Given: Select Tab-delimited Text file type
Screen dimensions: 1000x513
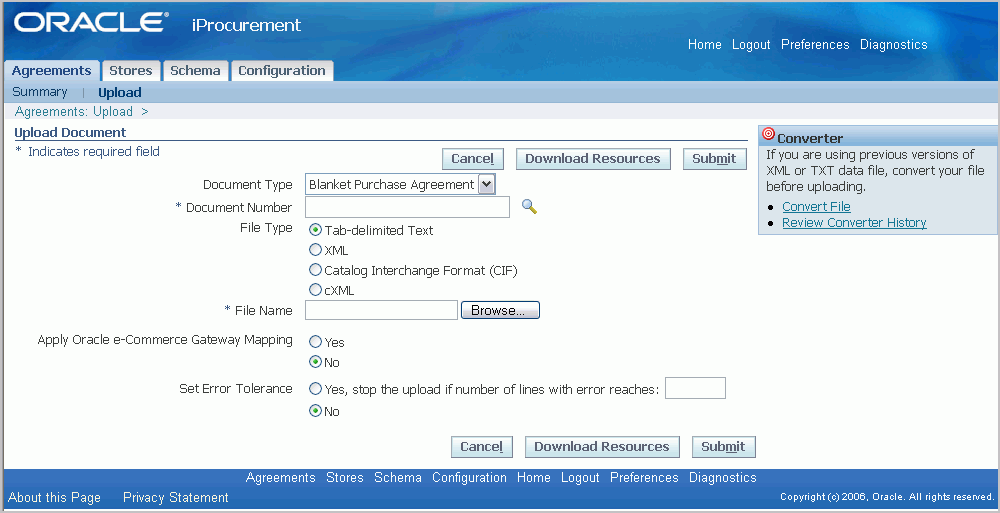Looking at the screenshot, I should [315, 230].
